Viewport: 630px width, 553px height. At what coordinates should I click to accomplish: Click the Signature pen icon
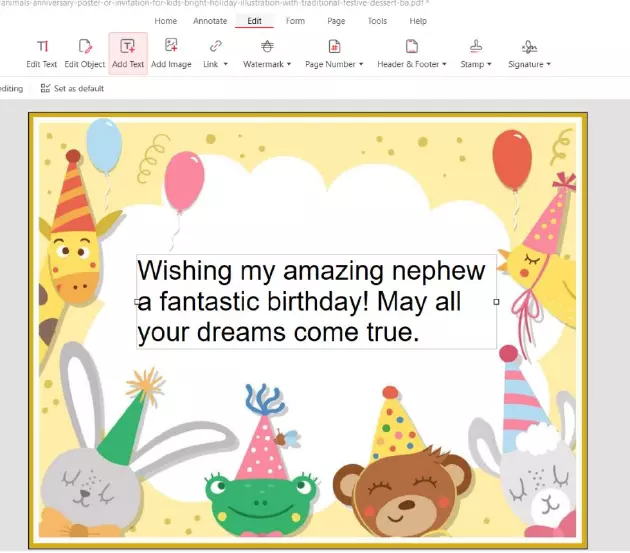click(529, 46)
